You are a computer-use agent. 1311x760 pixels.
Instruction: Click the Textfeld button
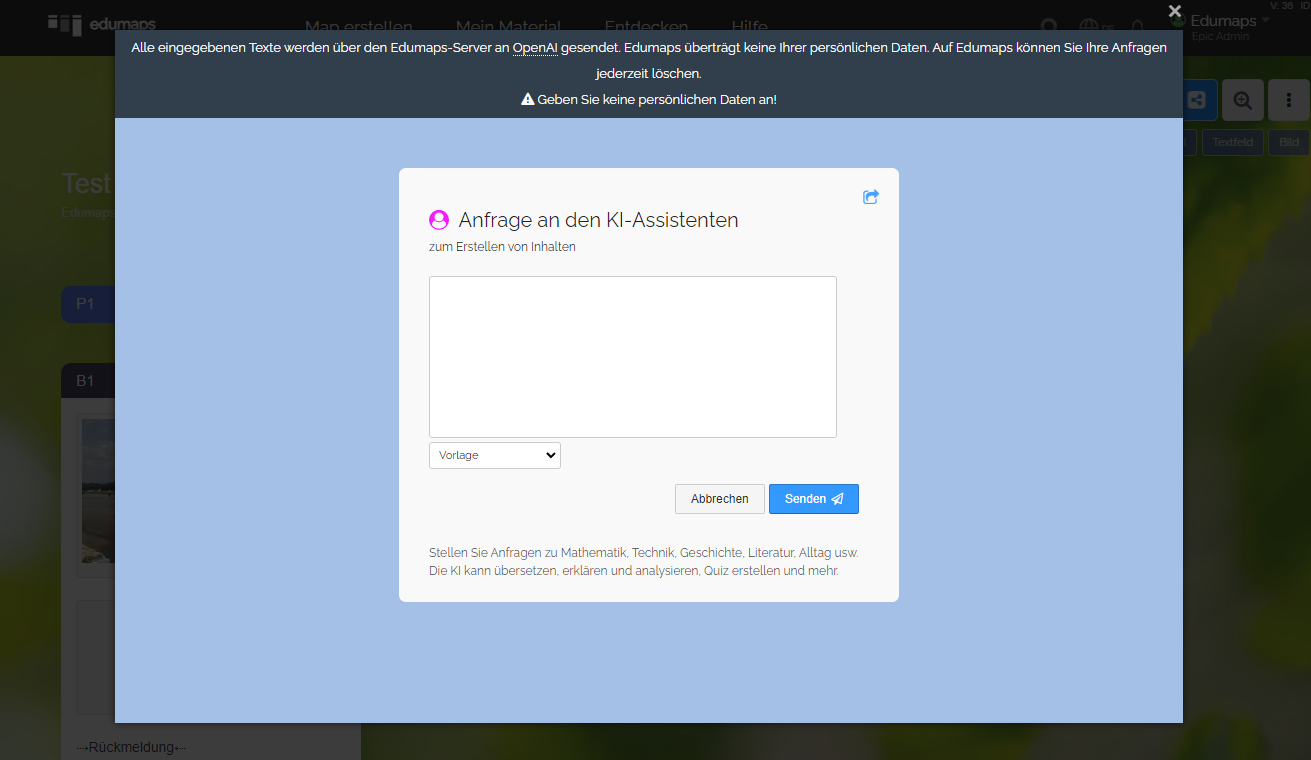(1233, 142)
